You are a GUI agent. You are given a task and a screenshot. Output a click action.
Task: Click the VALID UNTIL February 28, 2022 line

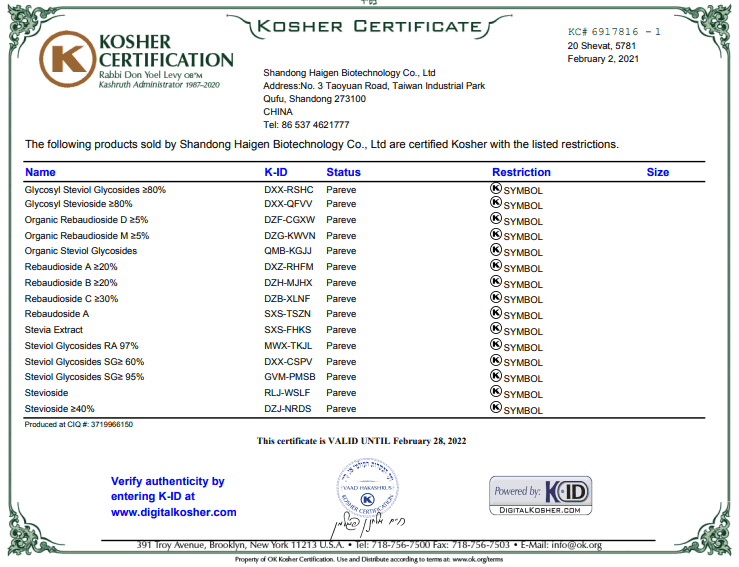point(361,441)
